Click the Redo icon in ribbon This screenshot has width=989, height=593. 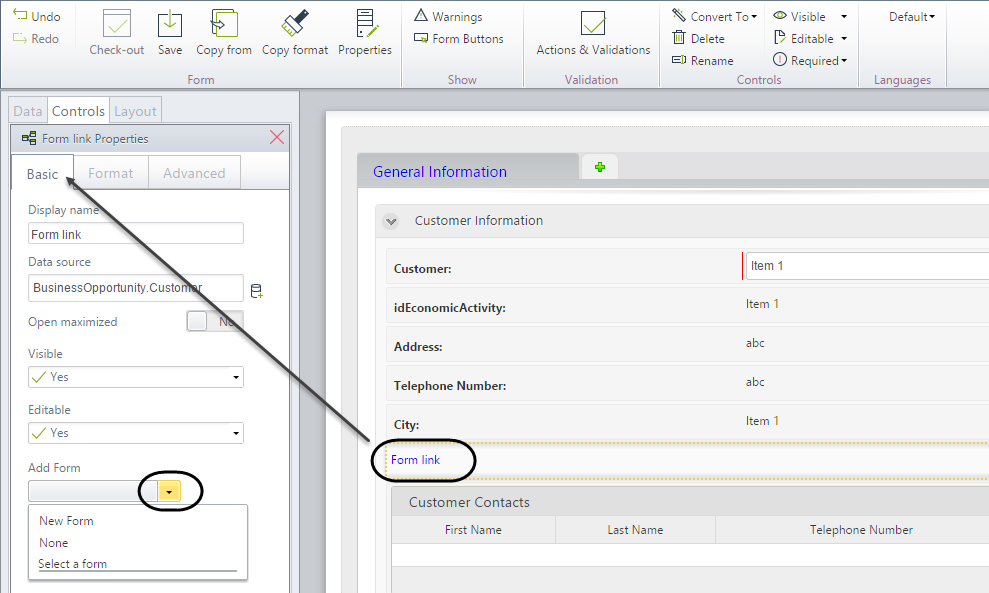pos(20,38)
